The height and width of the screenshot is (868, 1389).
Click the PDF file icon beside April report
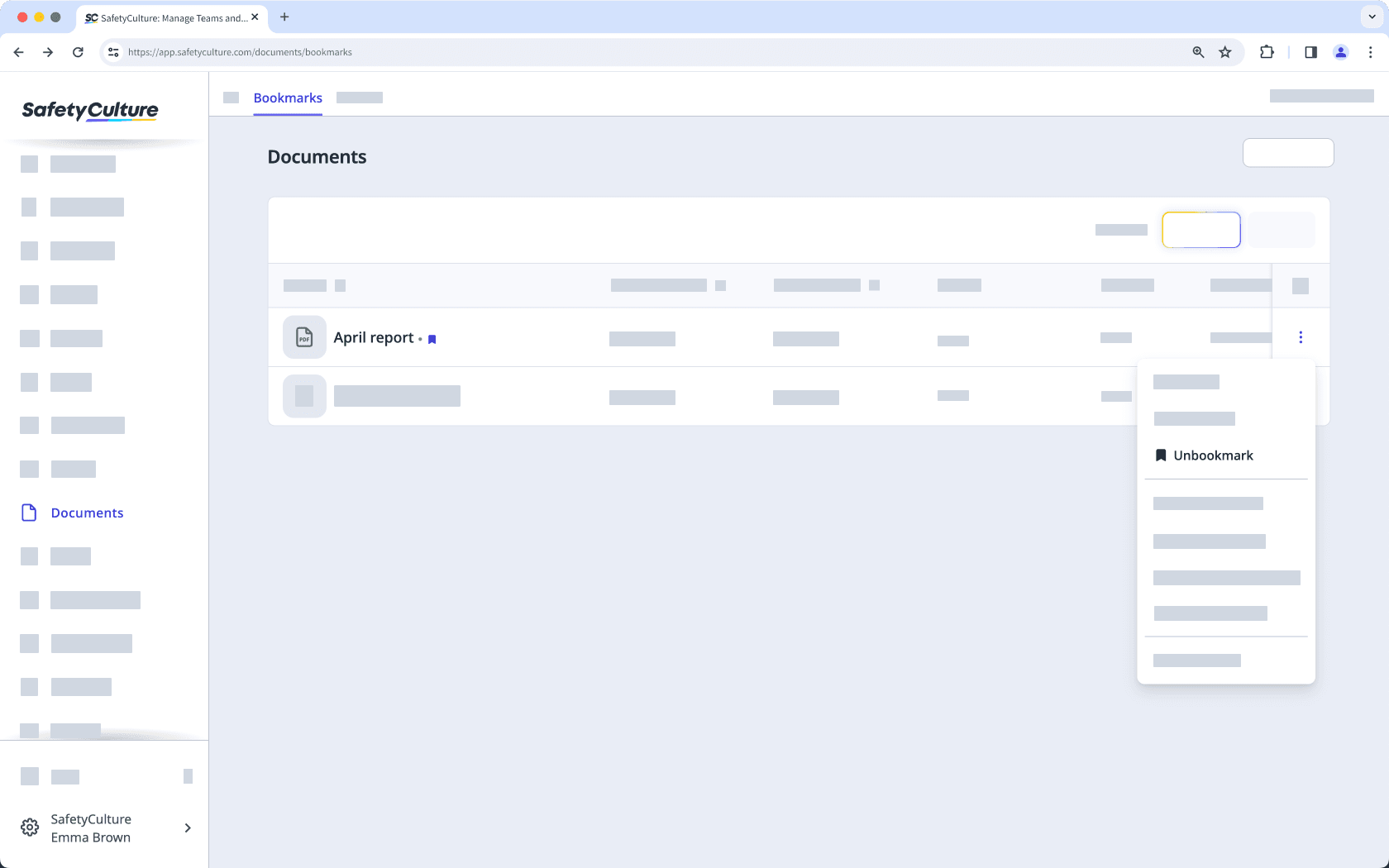[304, 337]
